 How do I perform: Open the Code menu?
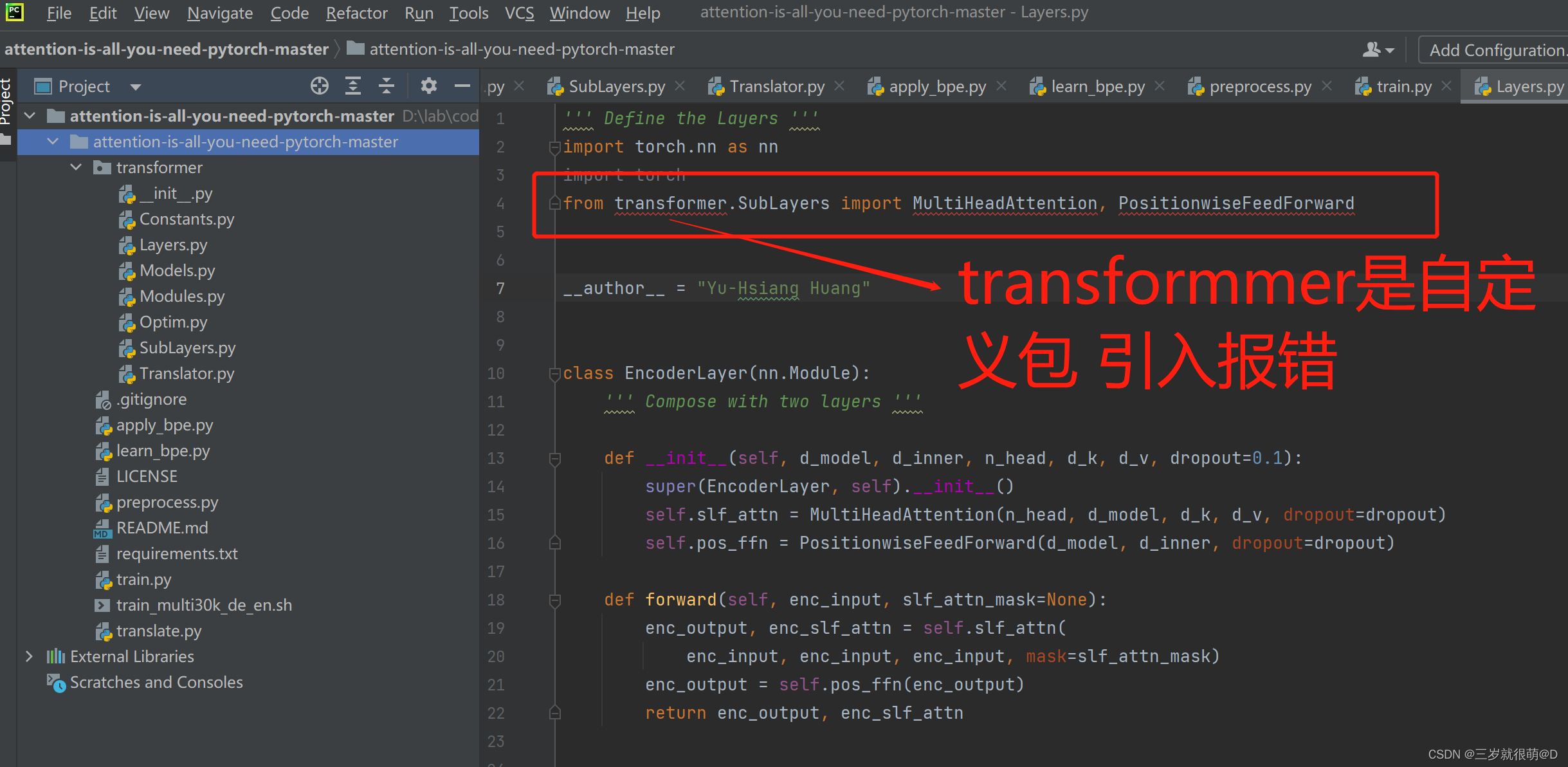(289, 13)
